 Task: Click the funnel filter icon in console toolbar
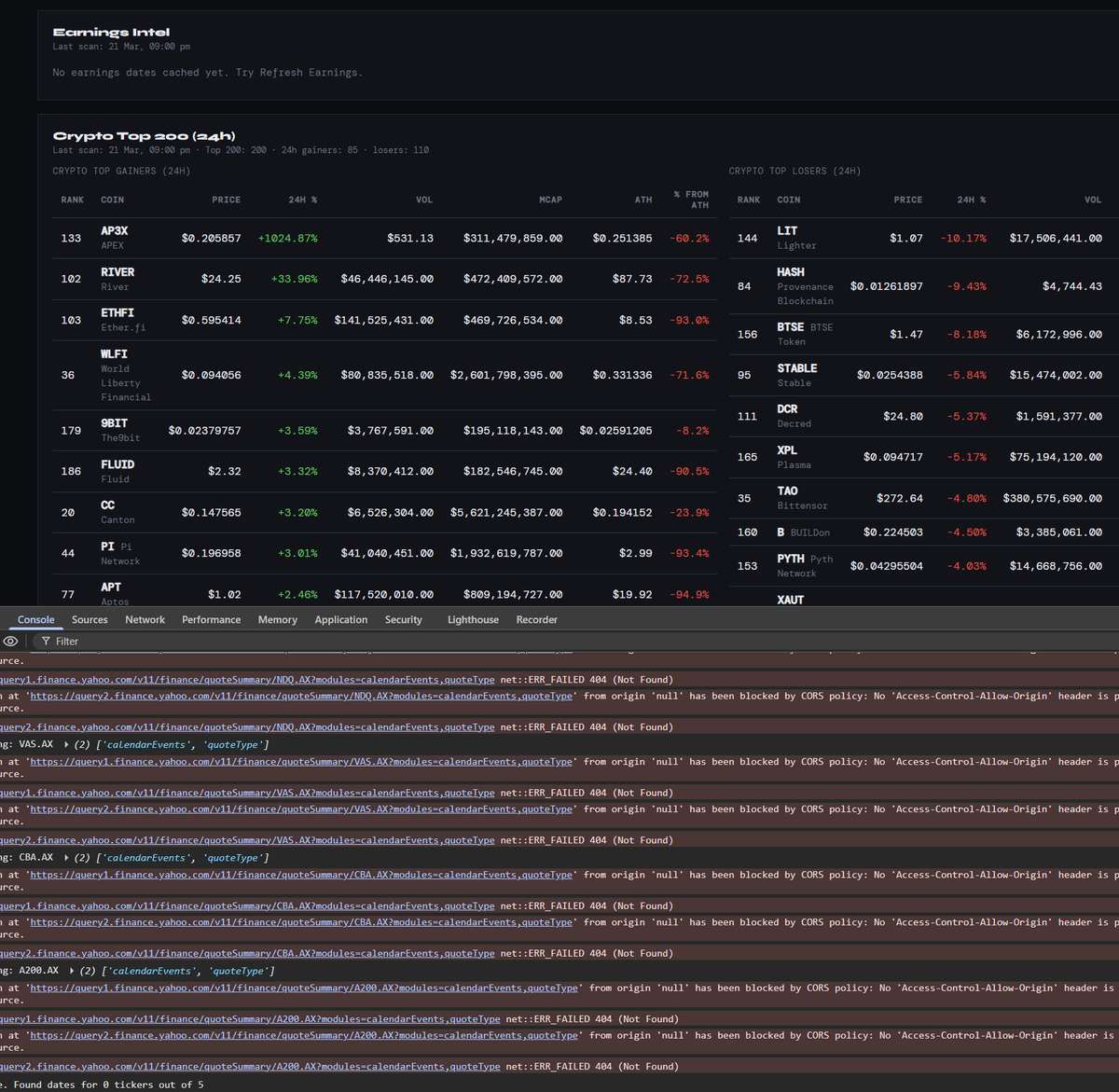point(46,642)
